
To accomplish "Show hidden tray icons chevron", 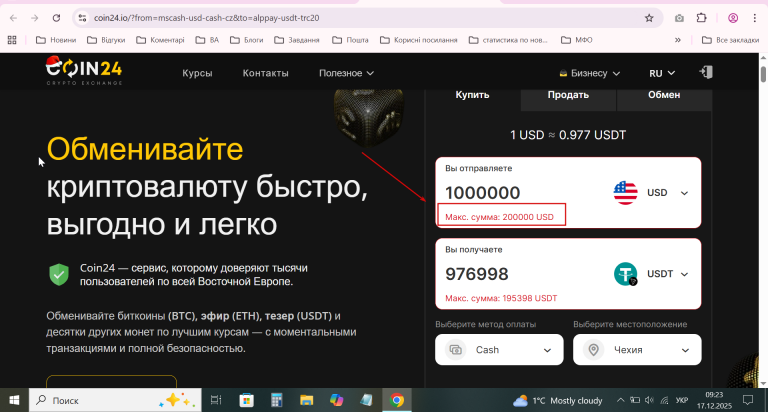I will [x=620, y=400].
